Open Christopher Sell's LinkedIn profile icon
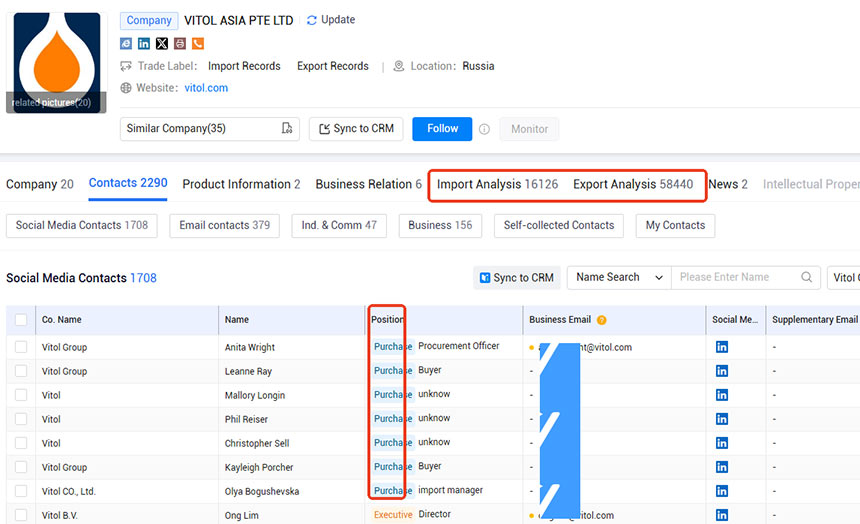Screen dimensions: 860x524 722,443
